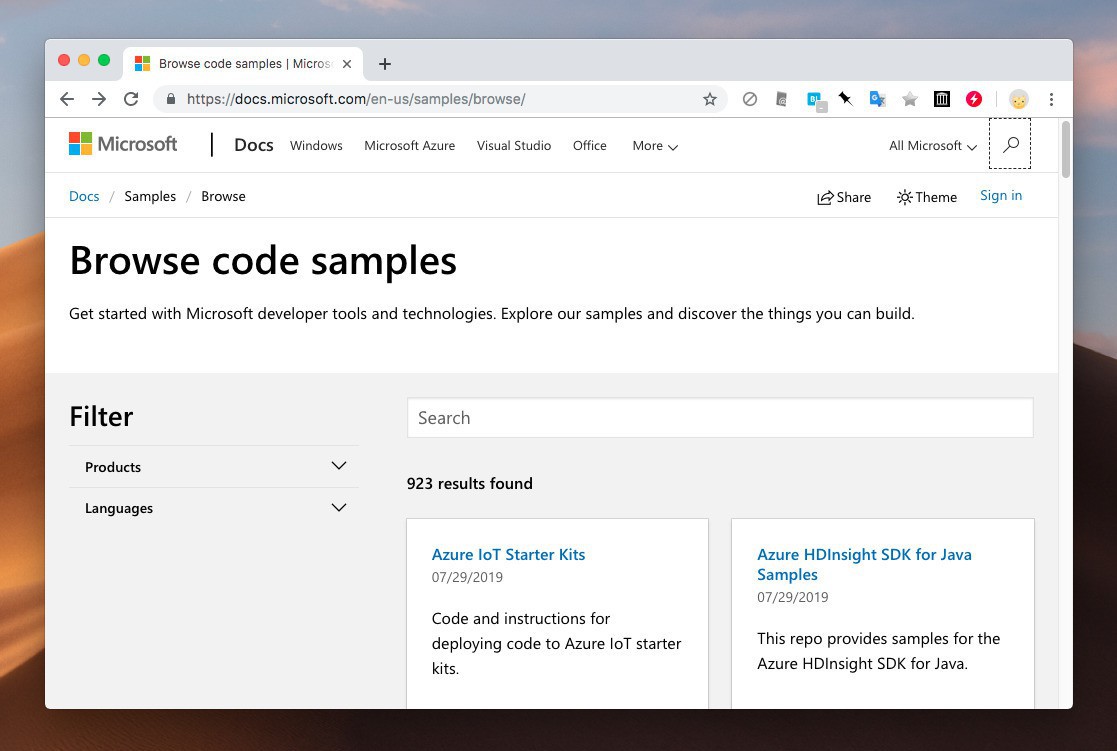Open the More dropdown in navigation

point(655,146)
